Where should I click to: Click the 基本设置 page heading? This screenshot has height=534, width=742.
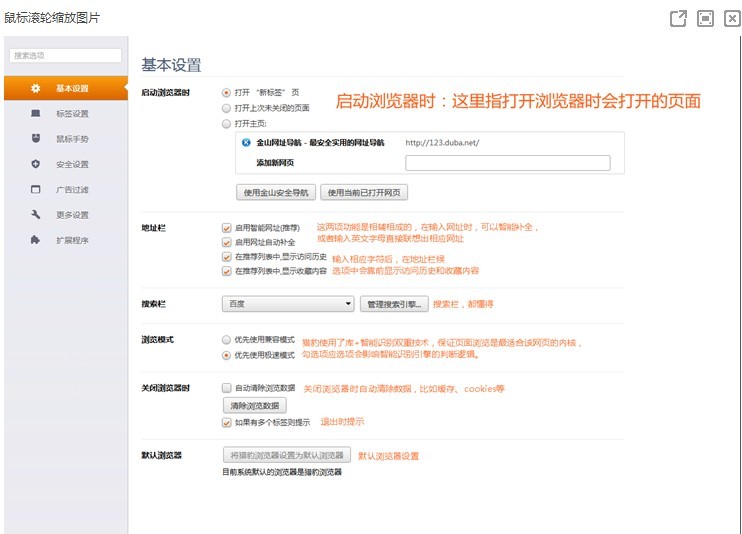click(x=171, y=65)
